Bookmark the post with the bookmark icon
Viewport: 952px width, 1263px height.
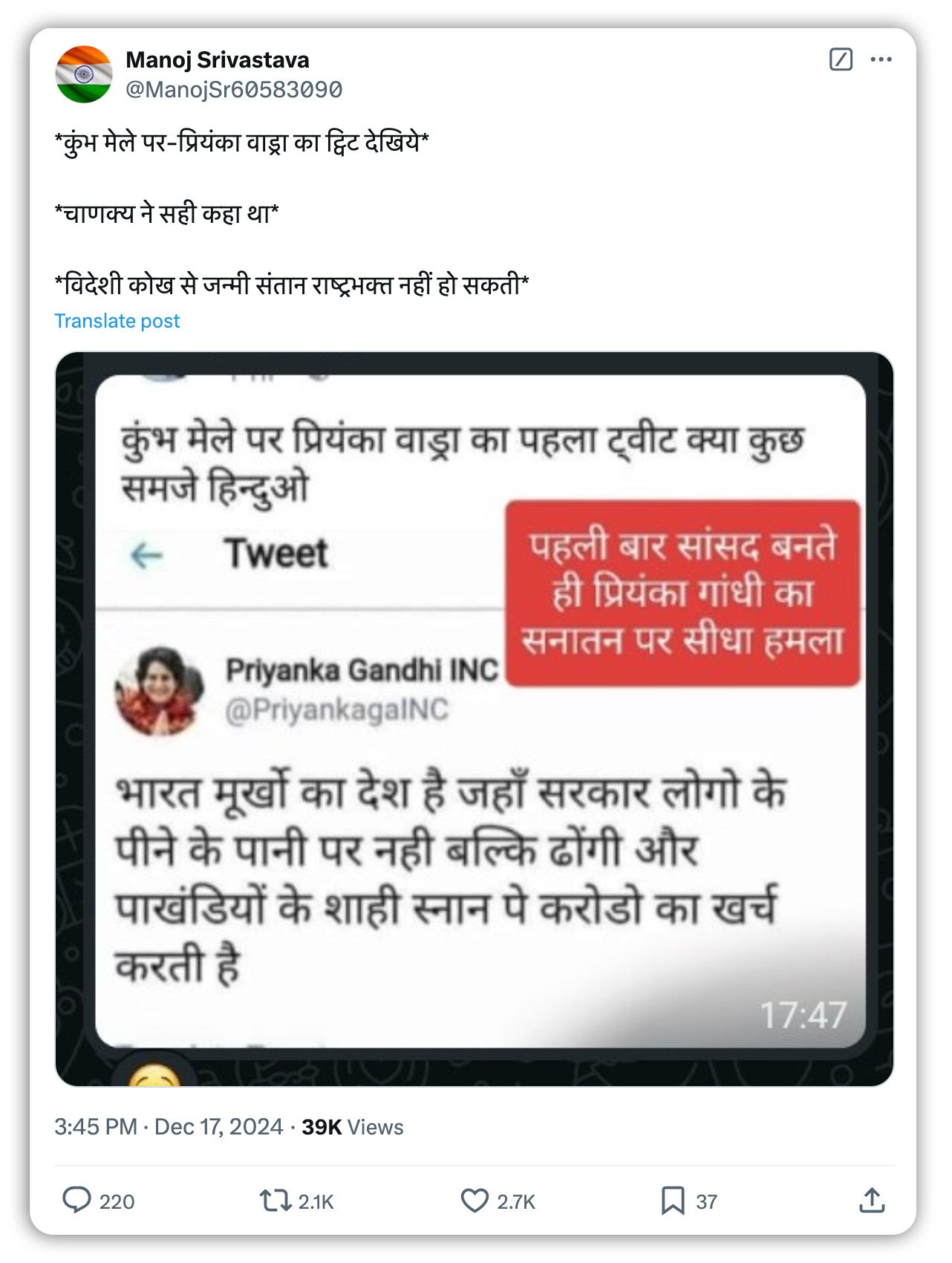(673, 1201)
